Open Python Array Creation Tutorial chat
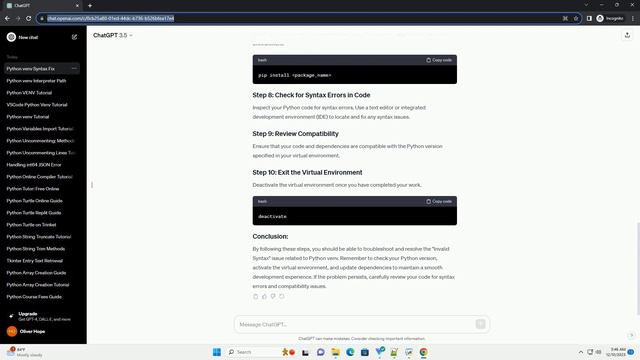 (42, 285)
